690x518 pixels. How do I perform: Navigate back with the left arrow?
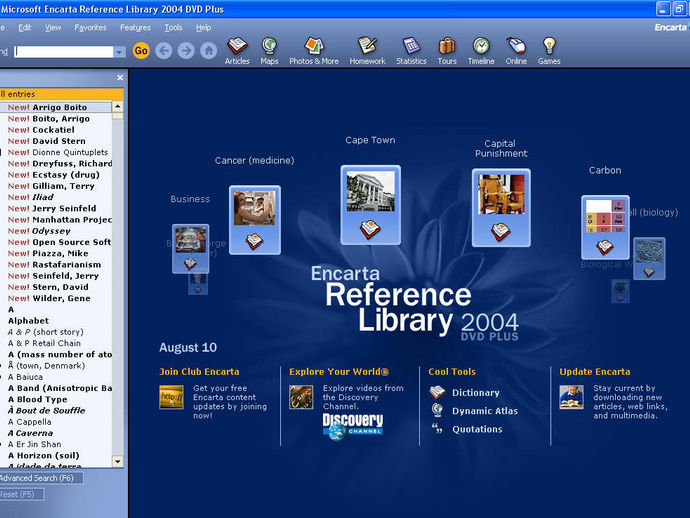164,51
